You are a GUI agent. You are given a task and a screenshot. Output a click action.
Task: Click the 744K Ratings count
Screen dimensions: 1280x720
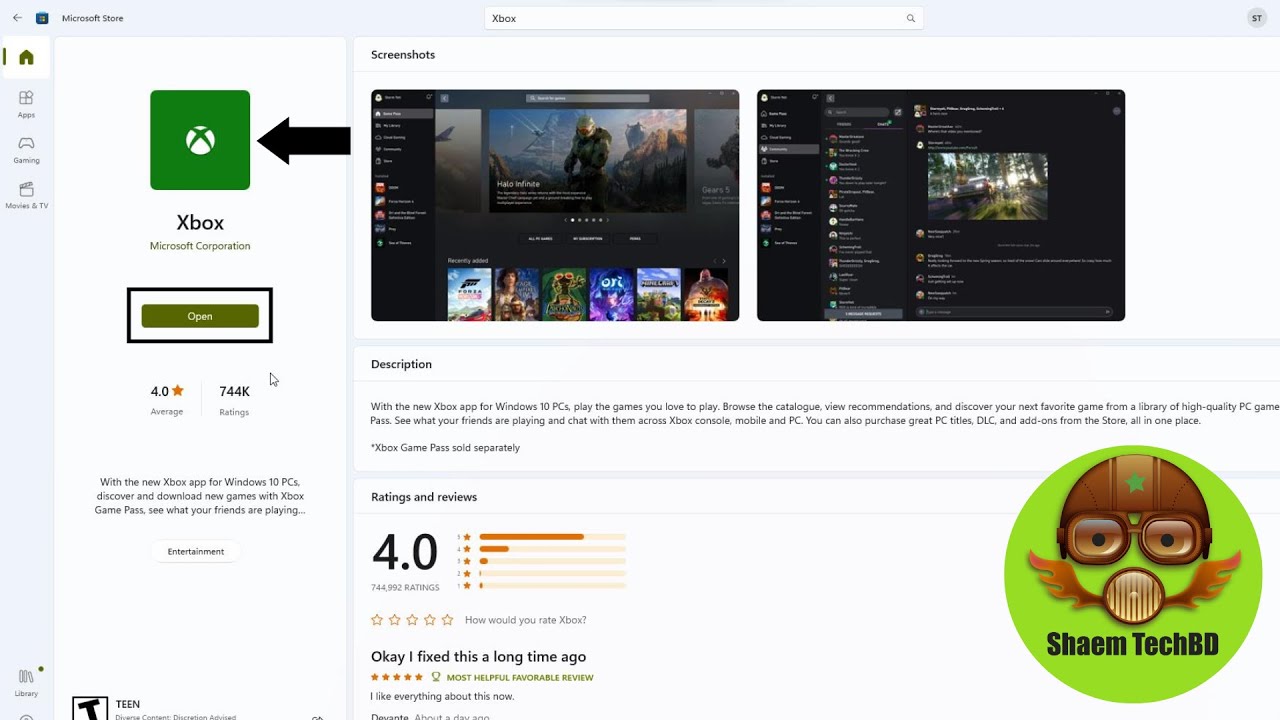[234, 398]
